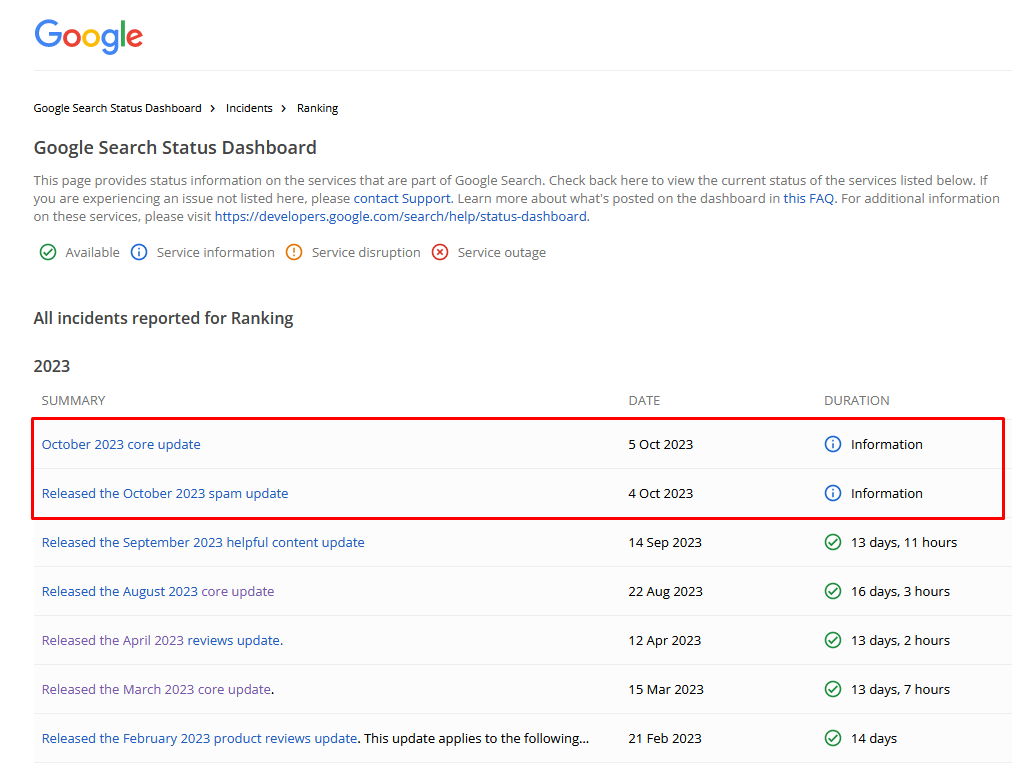Visit developers.google.com status-dashboard URL
The image size is (1033, 781).
click(x=401, y=216)
